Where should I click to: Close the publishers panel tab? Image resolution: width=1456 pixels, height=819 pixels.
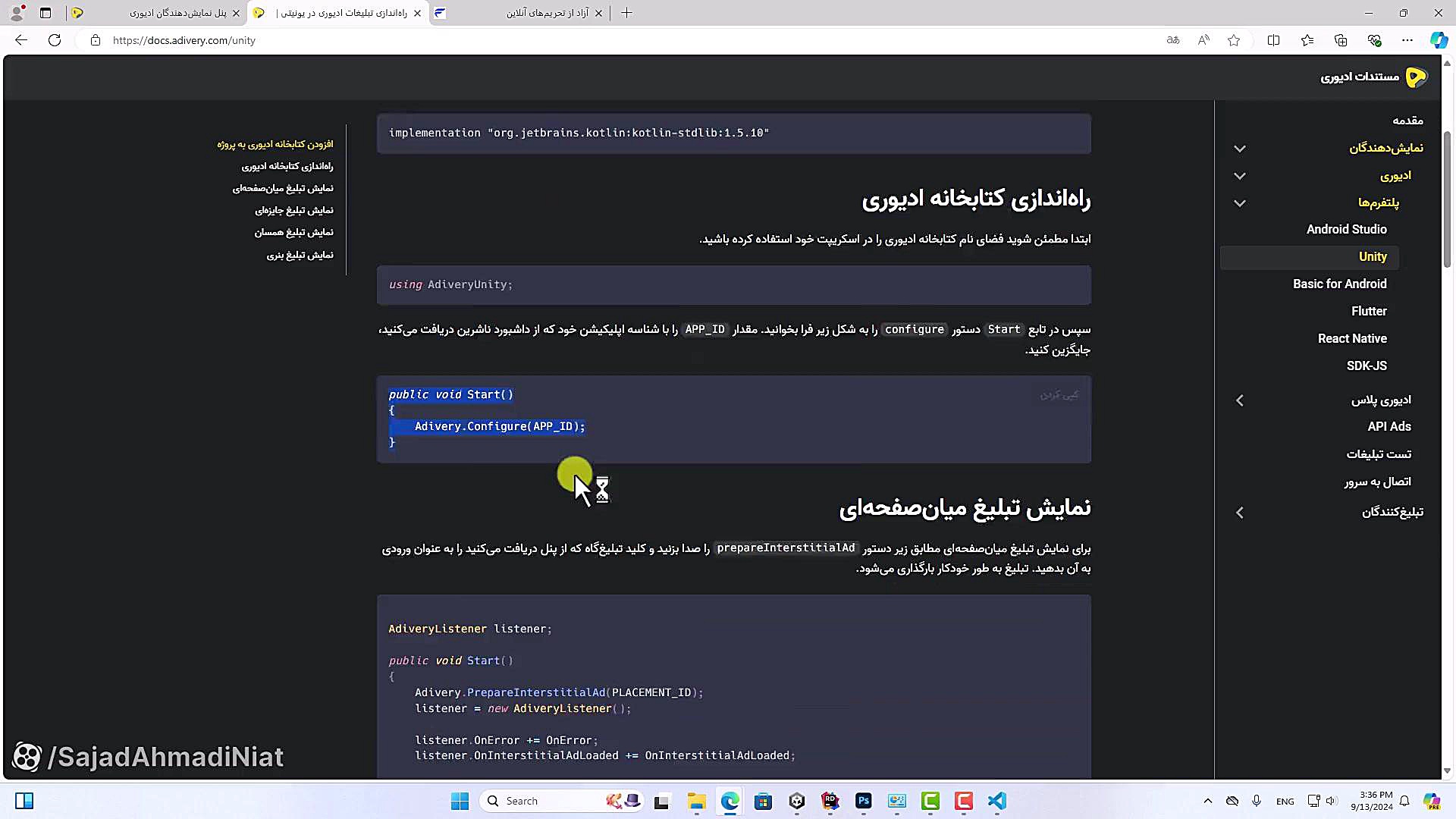236,13
